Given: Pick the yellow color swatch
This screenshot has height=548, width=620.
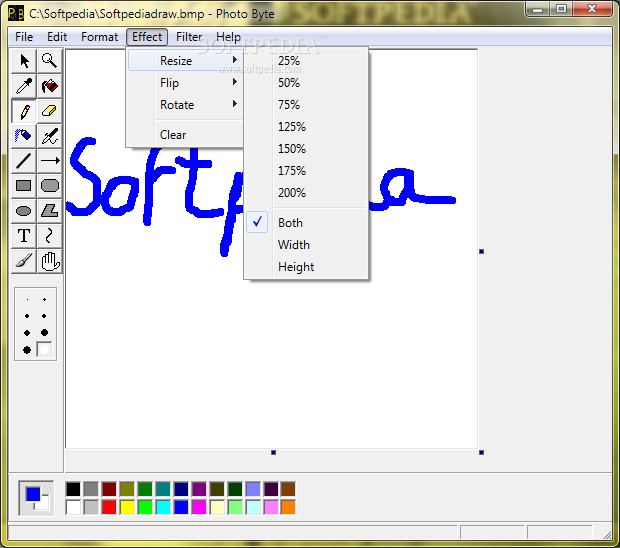Looking at the screenshot, I should 127,507.
